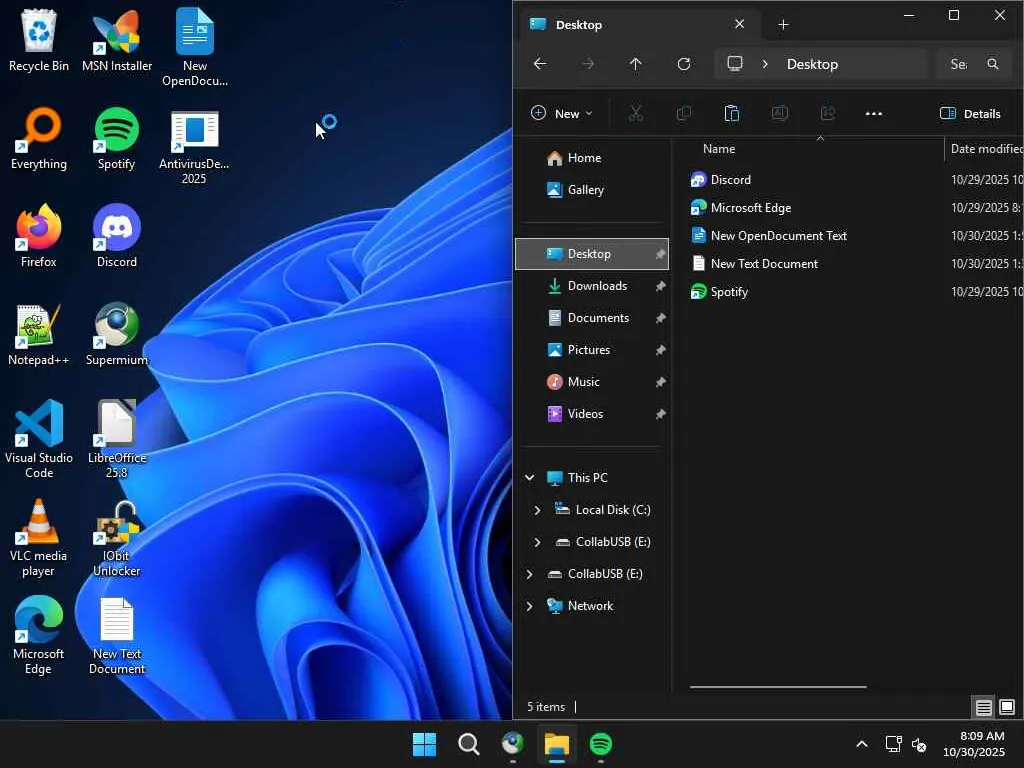
Task: Select the Discord desktop shortcut
Action: (x=117, y=236)
